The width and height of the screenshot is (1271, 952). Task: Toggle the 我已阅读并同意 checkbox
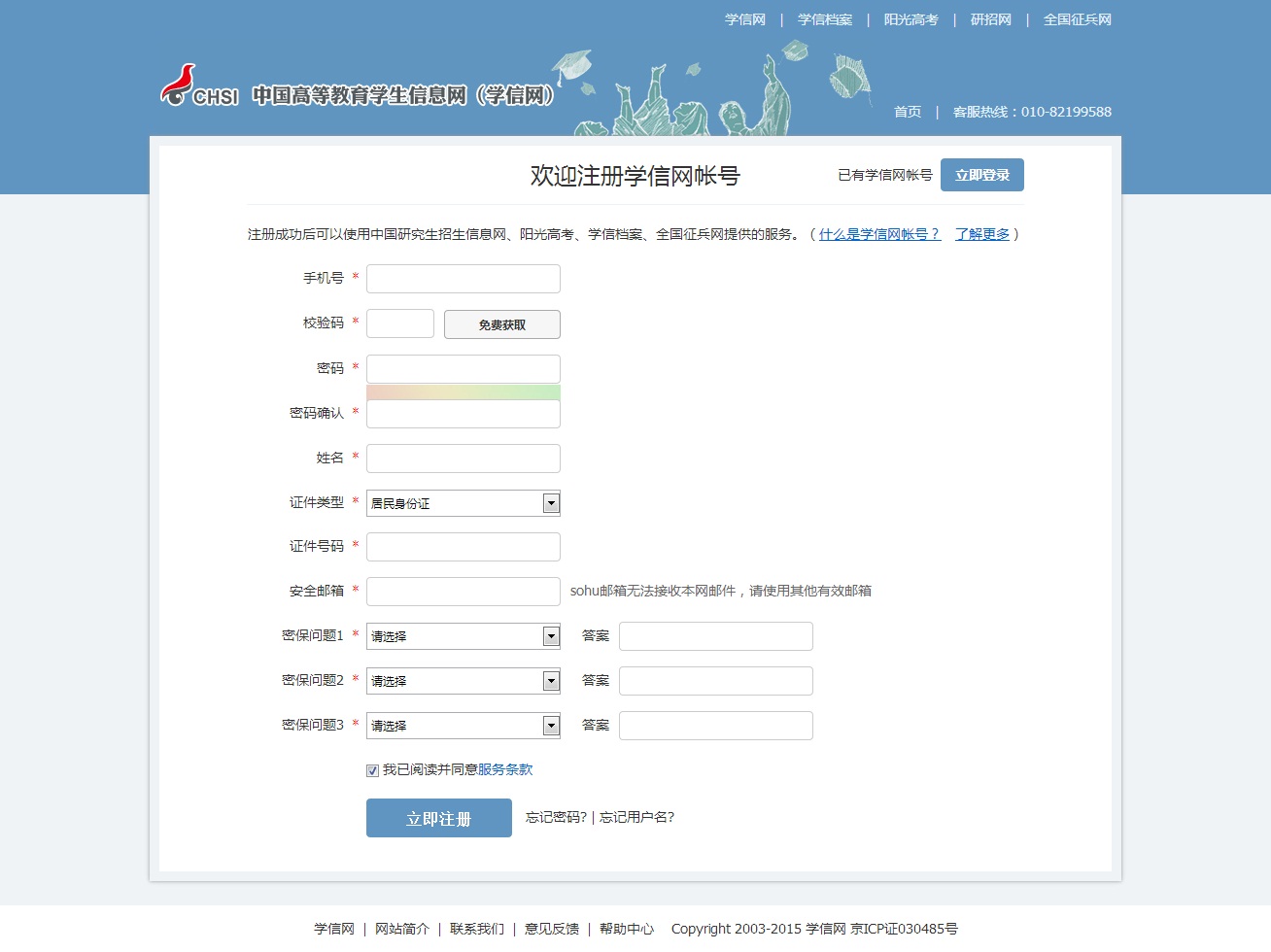coord(372,770)
